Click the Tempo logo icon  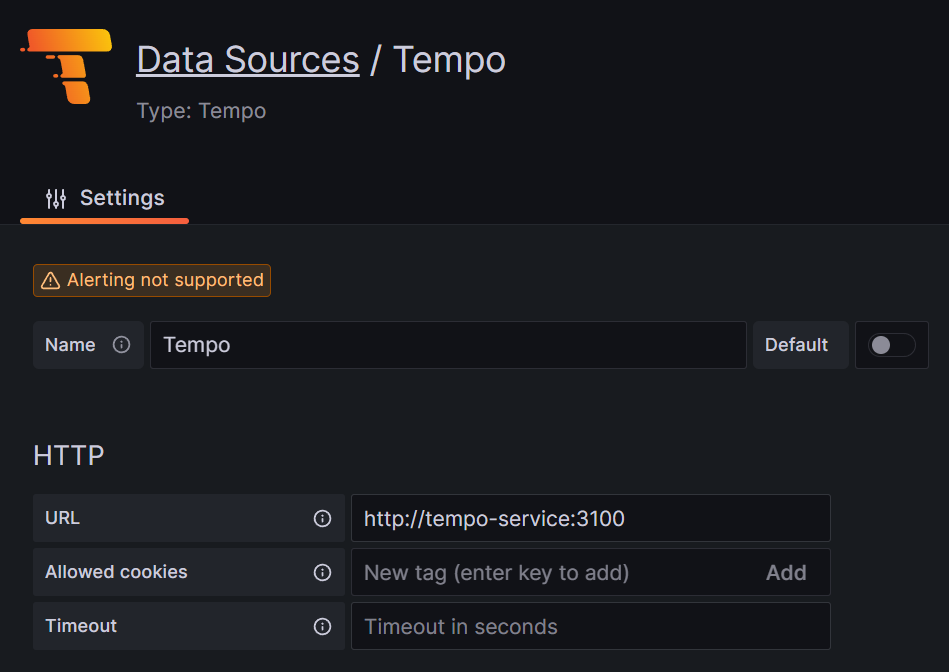67,66
